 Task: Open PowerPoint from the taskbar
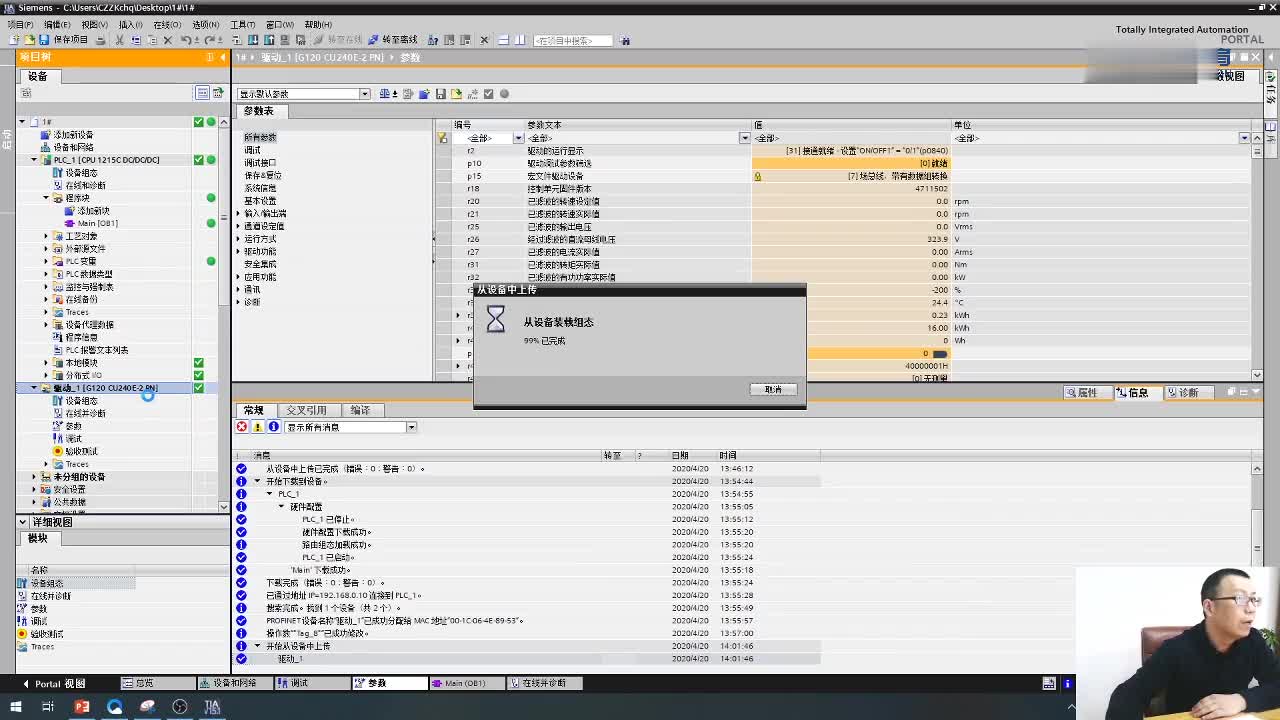(x=82, y=707)
